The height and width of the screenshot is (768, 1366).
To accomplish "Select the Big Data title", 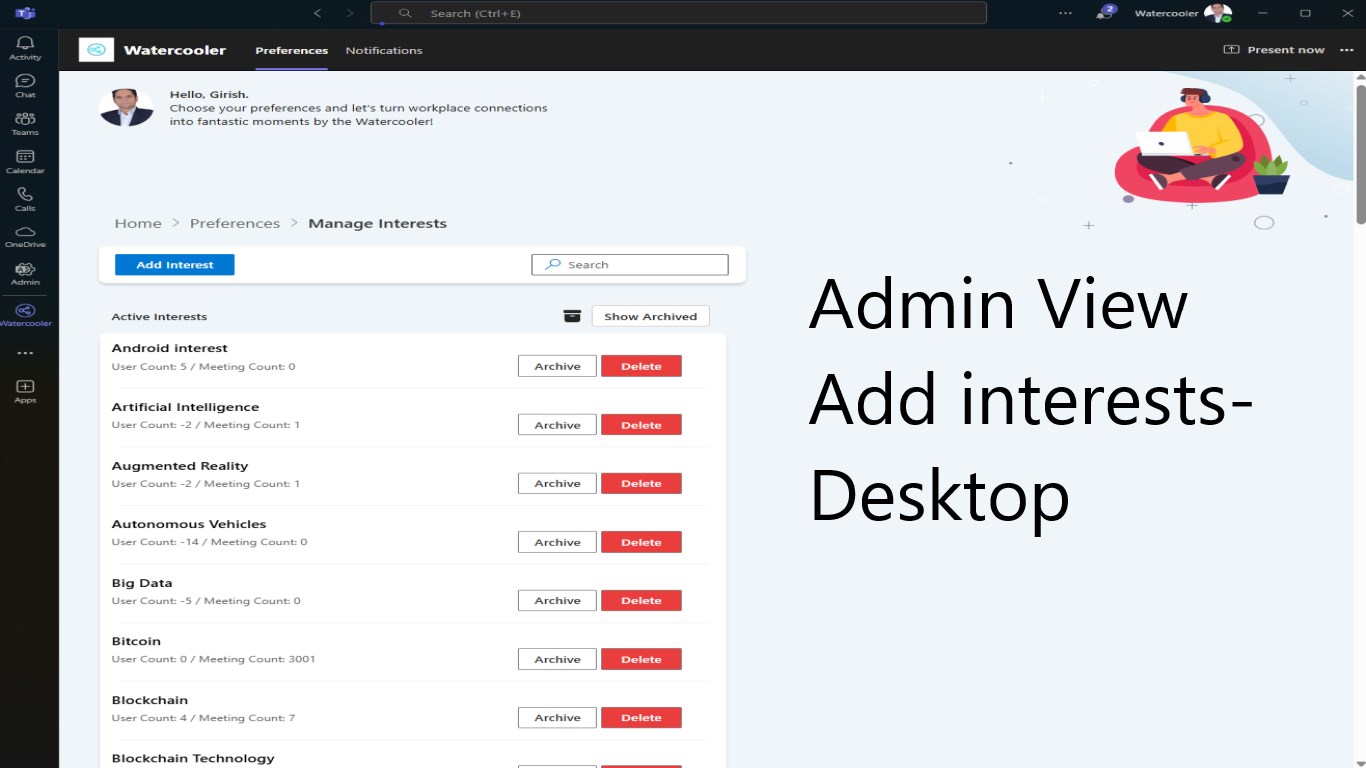I will pyautogui.click(x=142, y=583).
